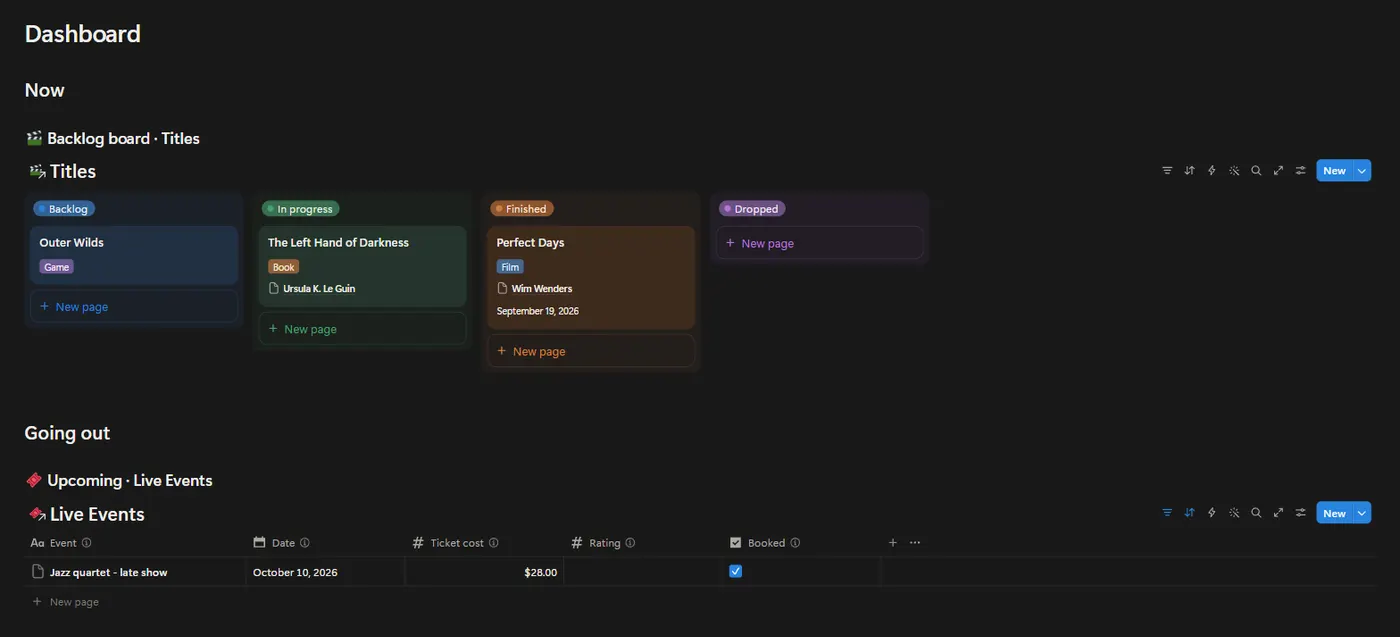
Task: Click the Upcoming · Live Events heading
Action: [x=130, y=481]
